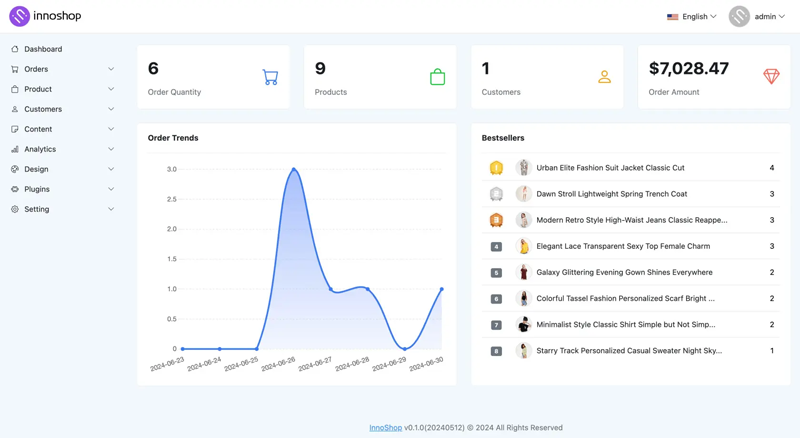Click the red diamond Order Amount icon
The width and height of the screenshot is (800, 438).
pyautogui.click(x=771, y=77)
